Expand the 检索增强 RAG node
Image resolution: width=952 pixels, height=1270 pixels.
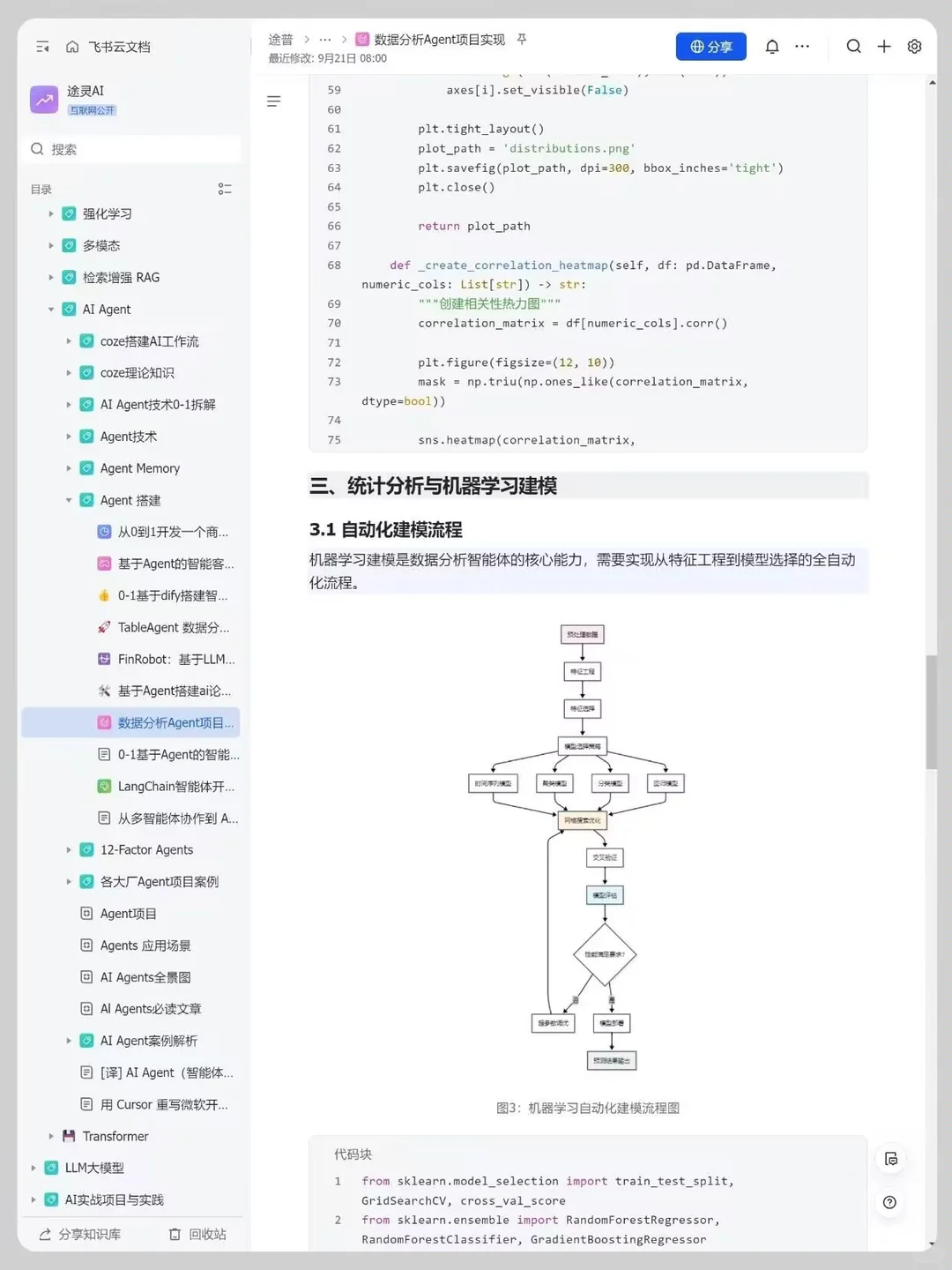(x=51, y=277)
